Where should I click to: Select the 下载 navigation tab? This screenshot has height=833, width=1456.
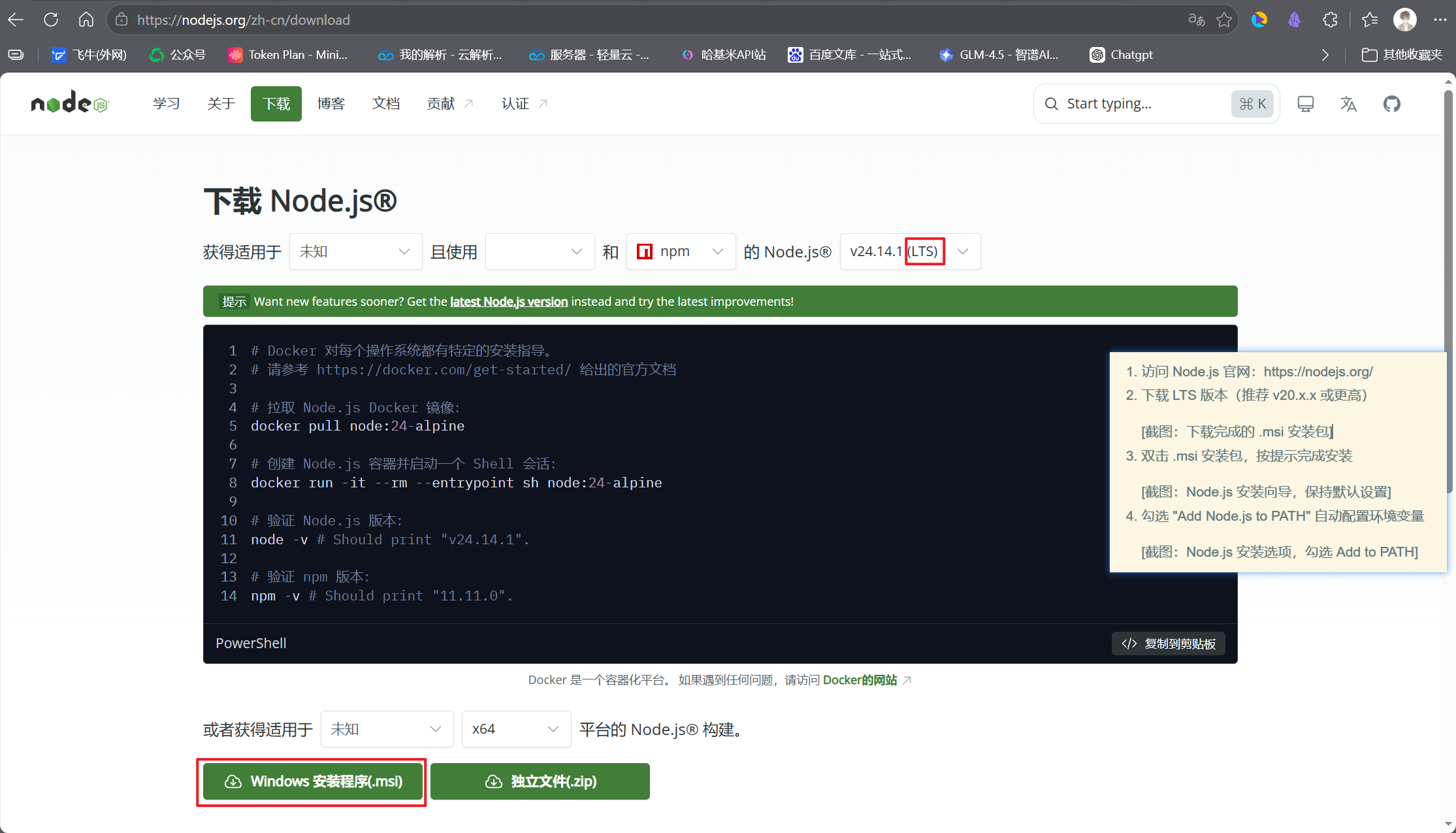276,104
